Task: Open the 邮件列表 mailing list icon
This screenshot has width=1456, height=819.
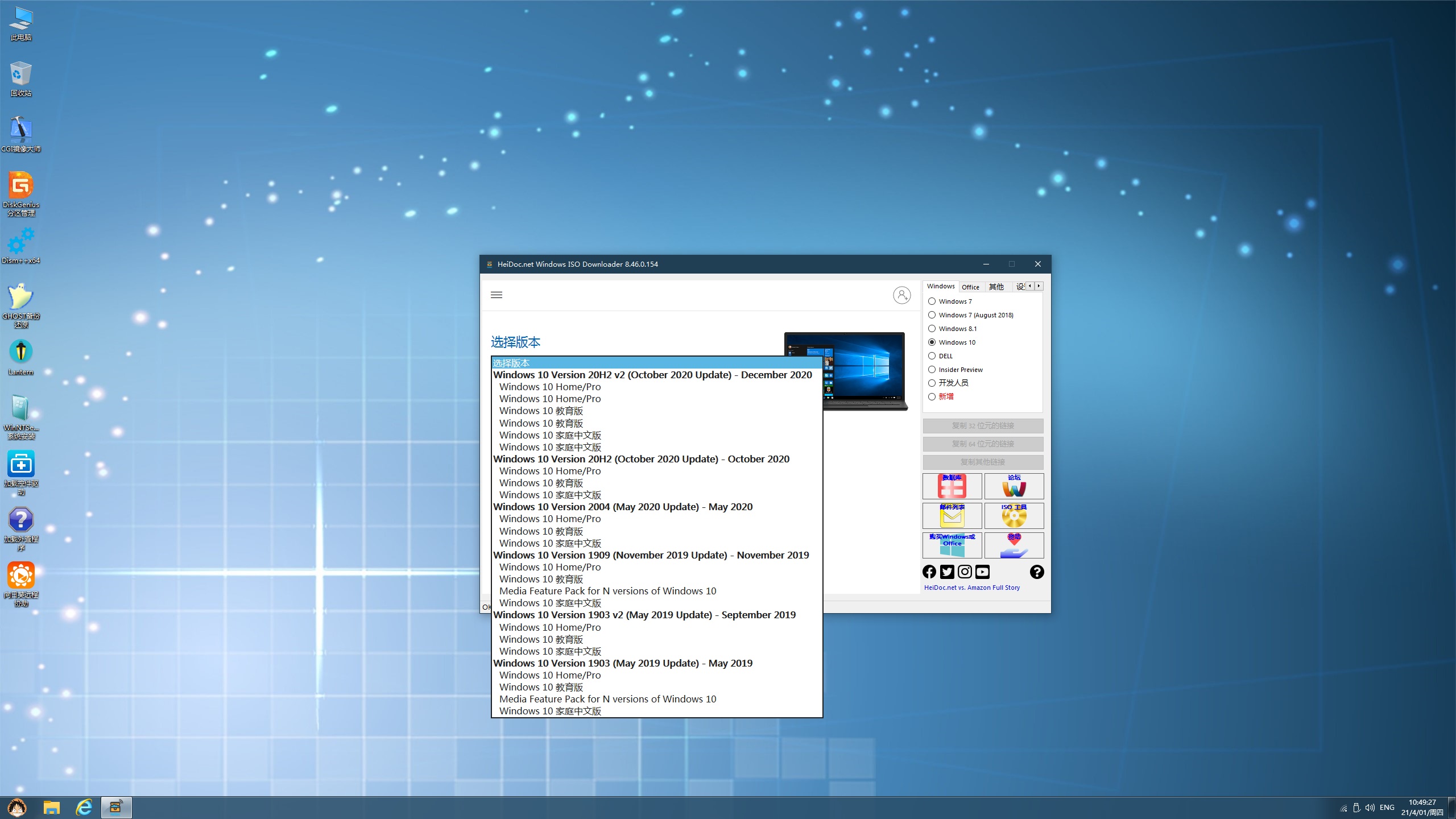Action: [x=952, y=516]
